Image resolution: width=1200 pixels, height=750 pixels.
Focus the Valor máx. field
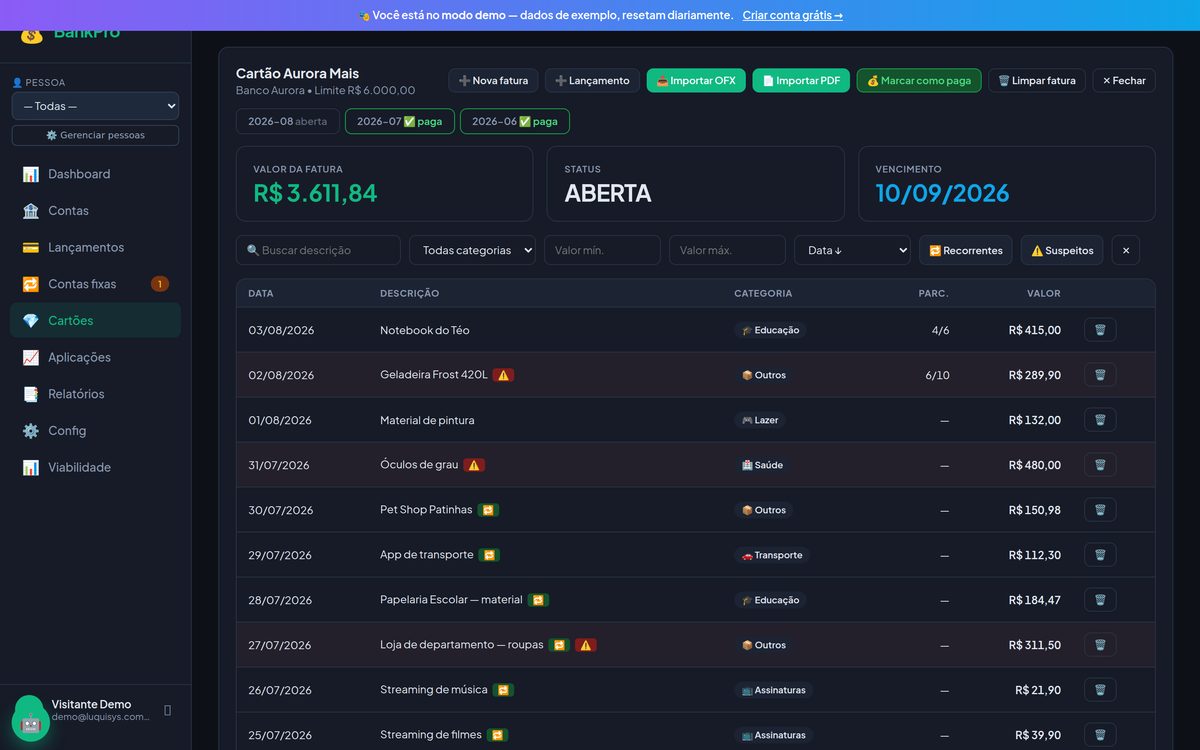tap(727, 250)
